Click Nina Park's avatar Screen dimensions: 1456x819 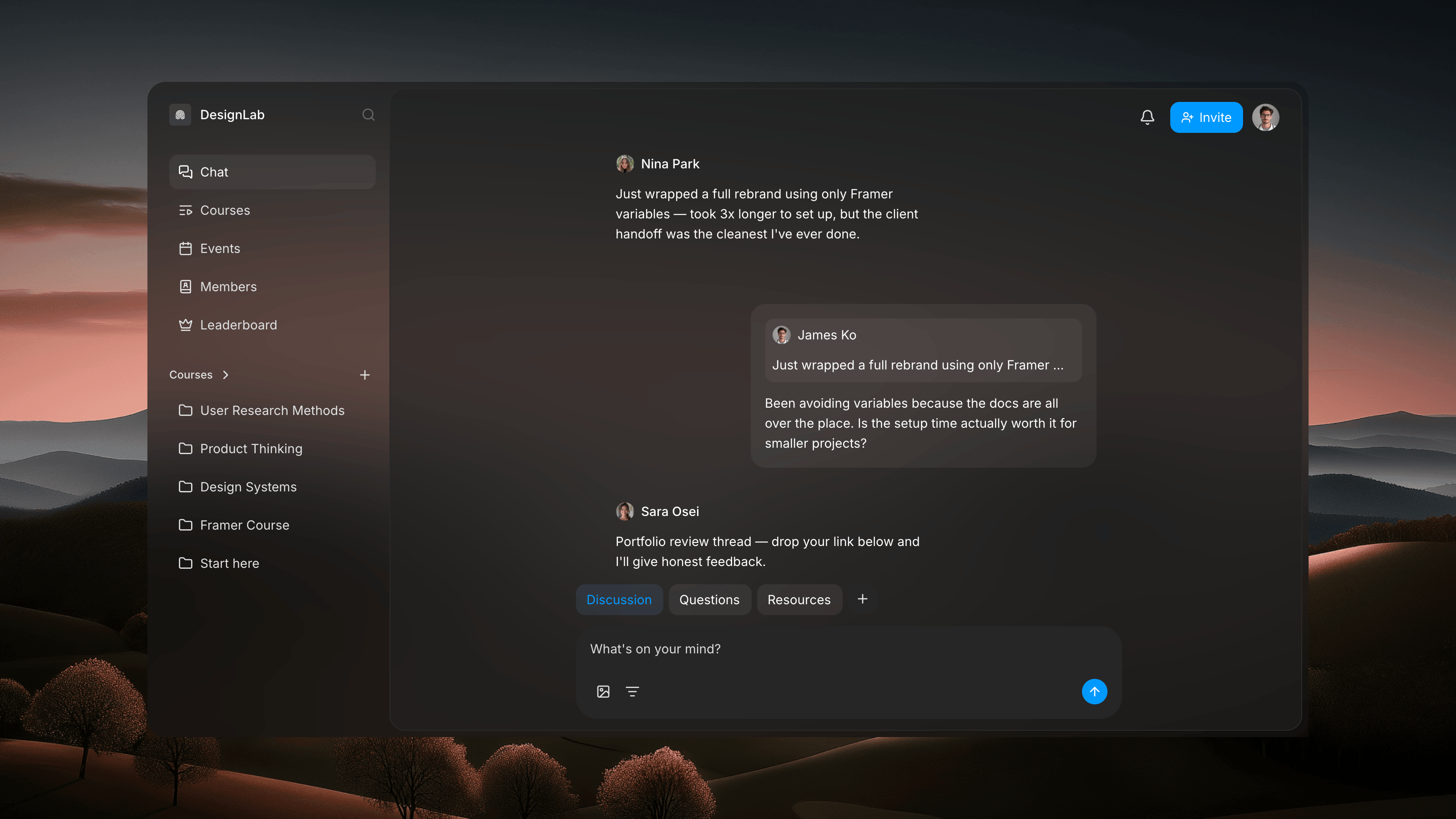[625, 164]
